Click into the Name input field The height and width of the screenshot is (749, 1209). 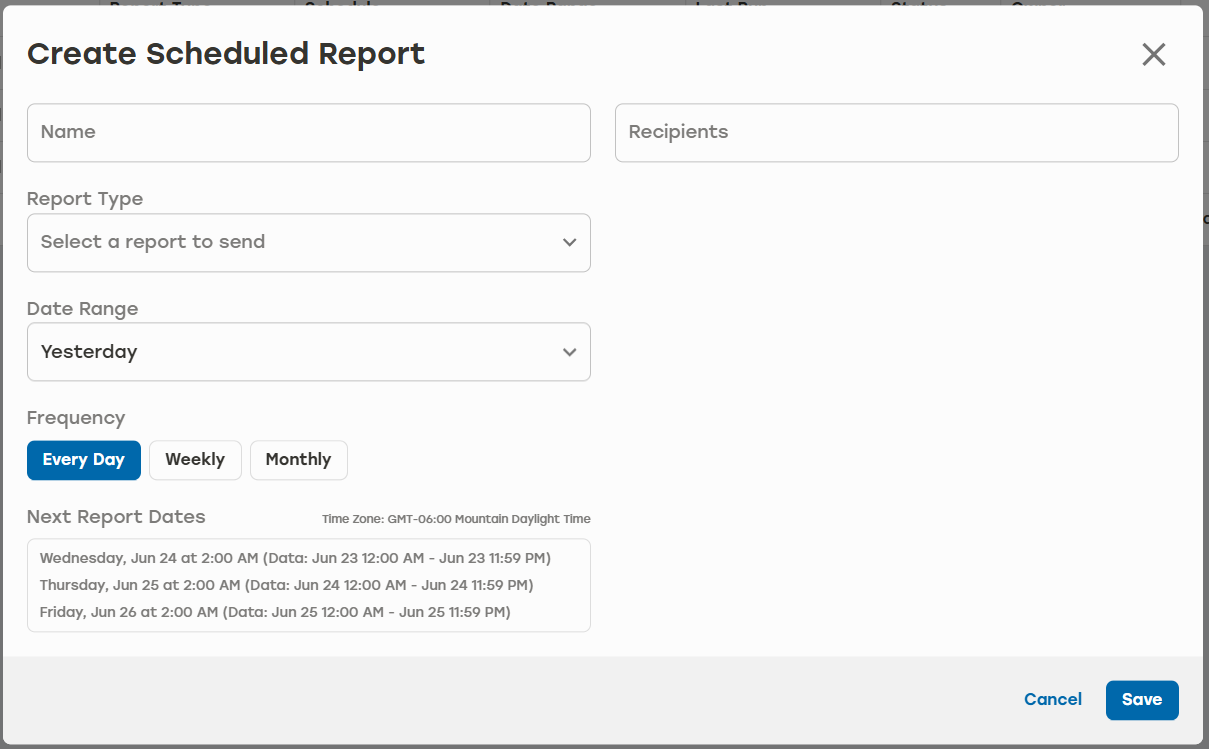tap(309, 133)
